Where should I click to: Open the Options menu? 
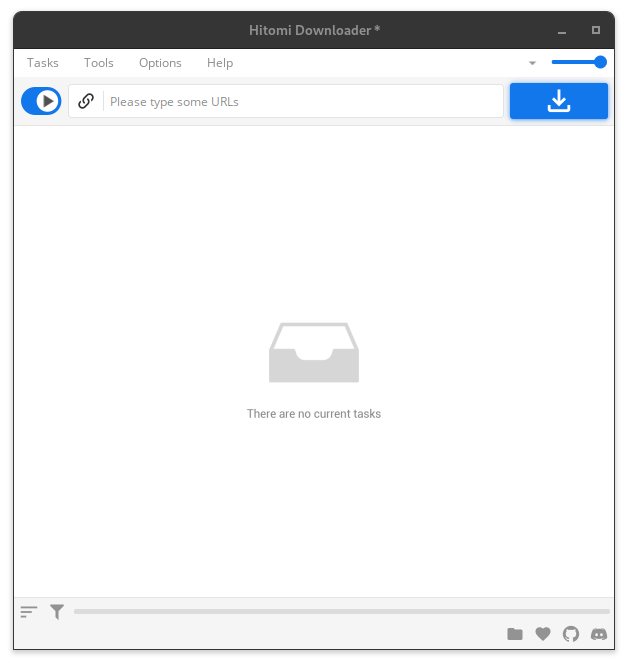point(160,63)
